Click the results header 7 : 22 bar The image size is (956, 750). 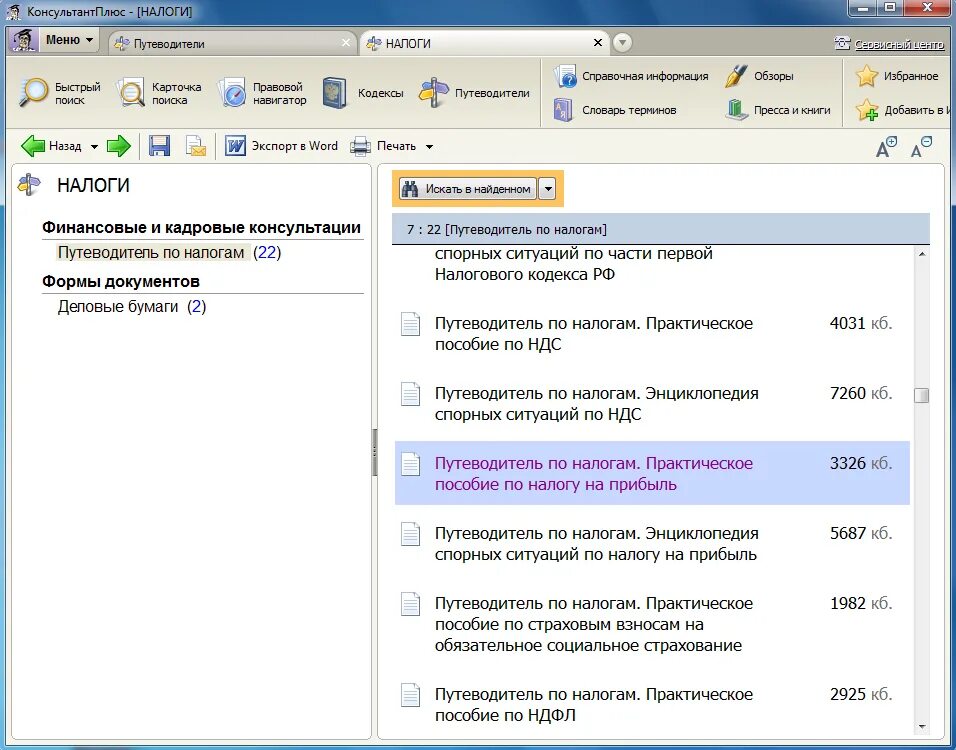tap(660, 229)
